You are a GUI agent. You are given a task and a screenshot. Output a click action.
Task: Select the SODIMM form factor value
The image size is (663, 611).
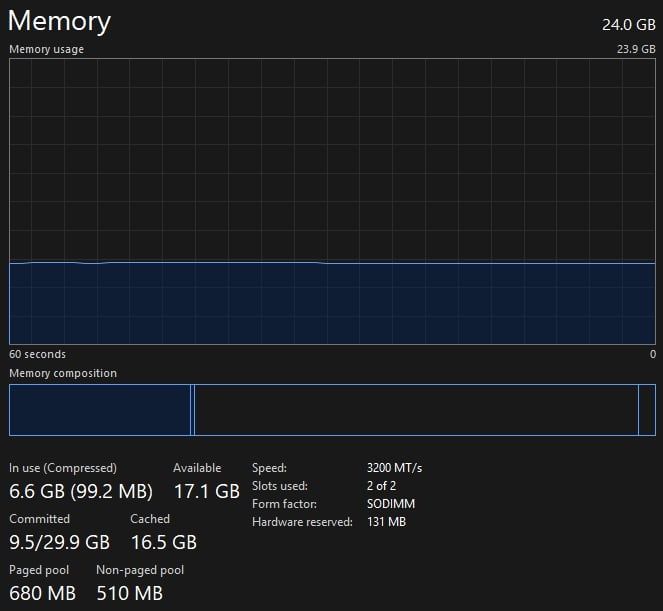point(391,504)
